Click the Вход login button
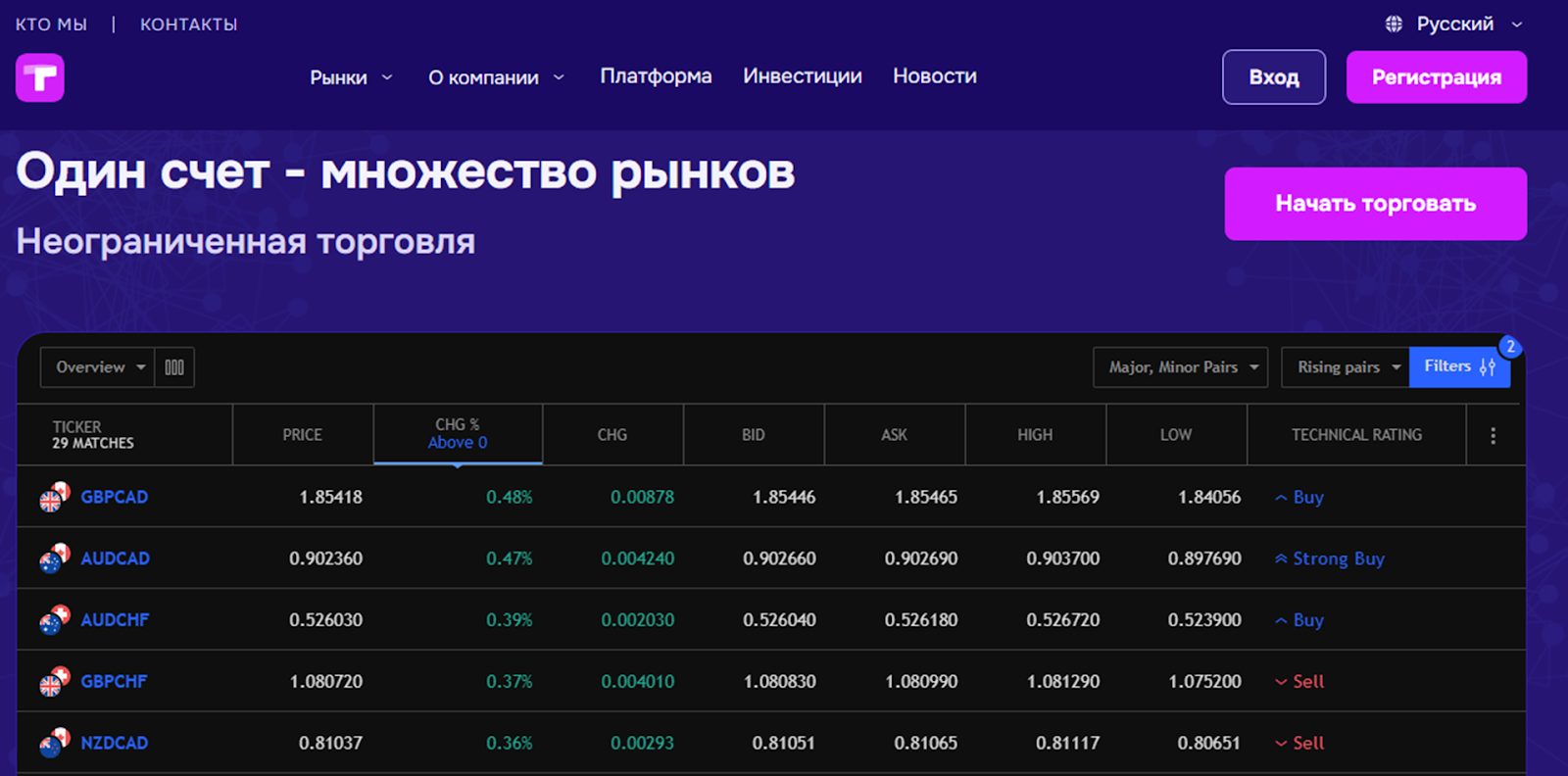1568x776 pixels. pyautogui.click(x=1273, y=77)
